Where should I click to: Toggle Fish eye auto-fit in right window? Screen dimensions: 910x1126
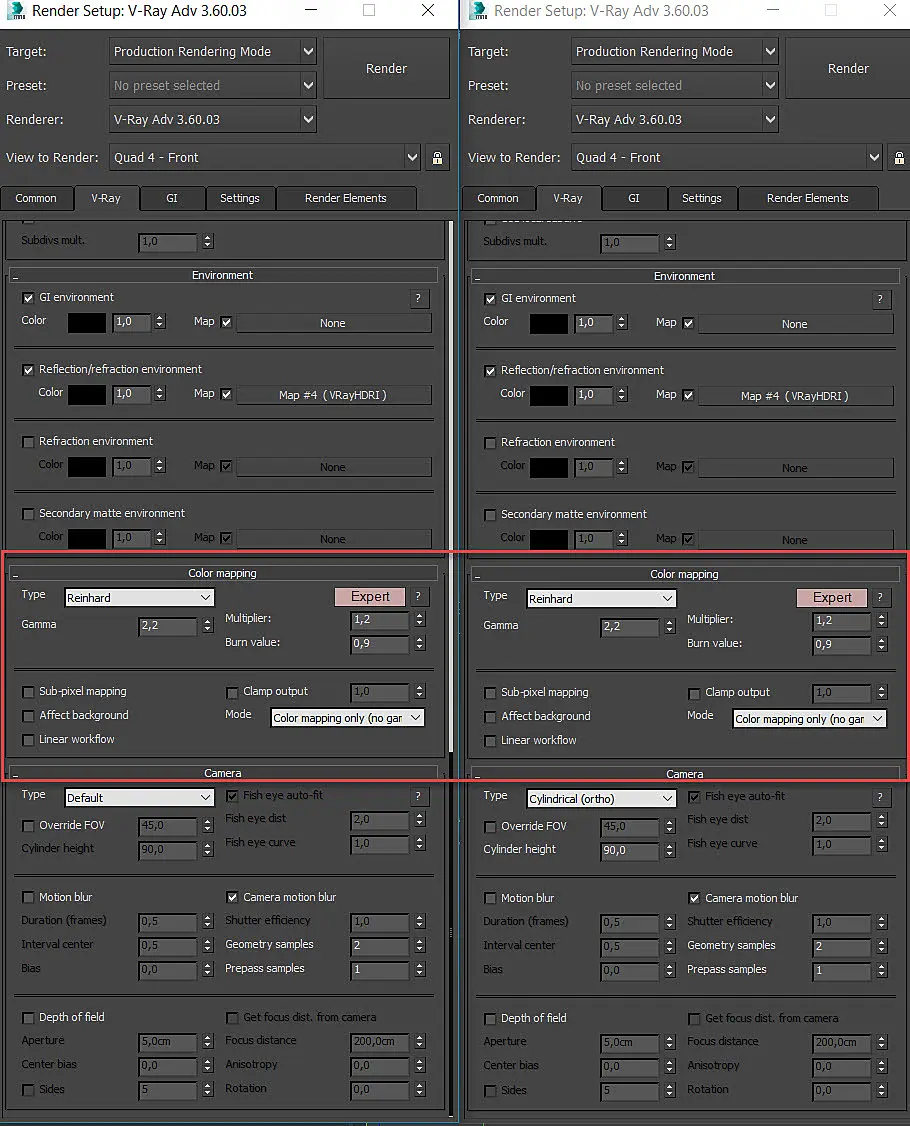[694, 797]
